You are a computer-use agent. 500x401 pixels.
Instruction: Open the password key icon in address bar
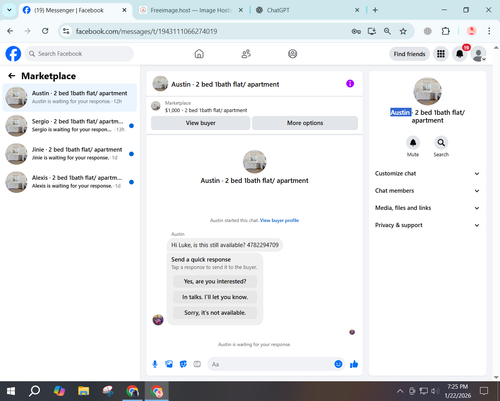[x=356, y=31]
